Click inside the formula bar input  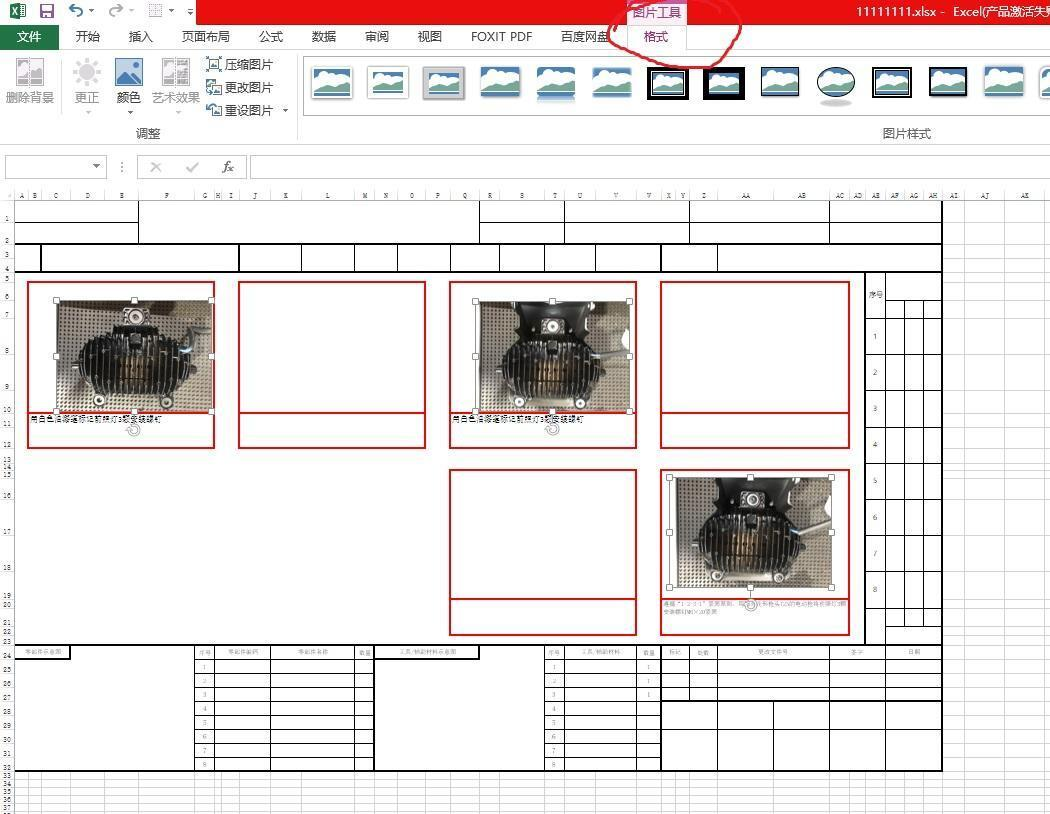pyautogui.click(x=640, y=167)
